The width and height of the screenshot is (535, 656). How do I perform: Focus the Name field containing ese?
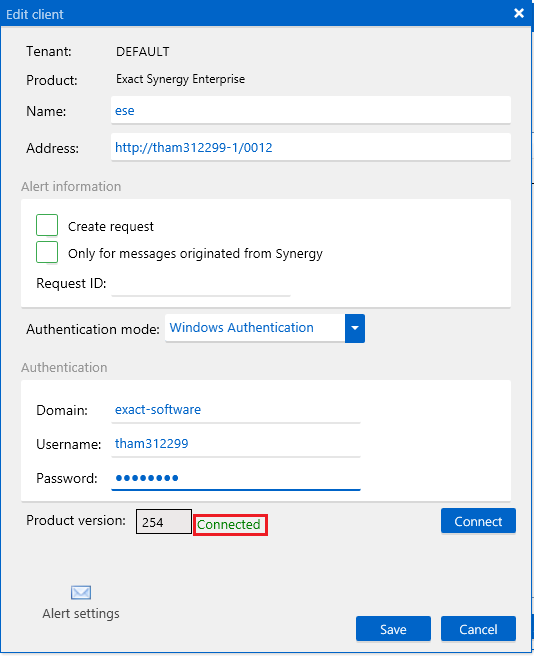[x=311, y=110]
